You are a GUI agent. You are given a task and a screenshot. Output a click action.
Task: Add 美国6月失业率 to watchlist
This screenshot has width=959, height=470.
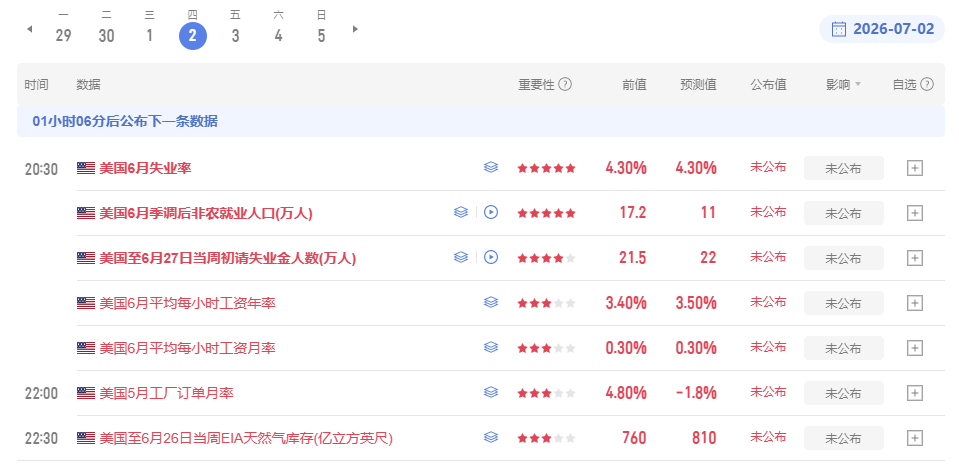(914, 168)
